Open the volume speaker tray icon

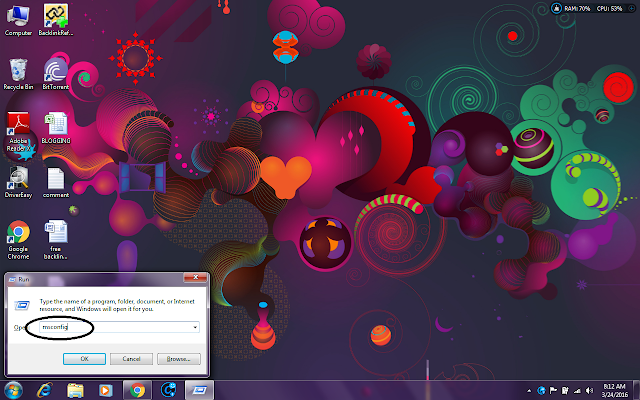click(589, 391)
